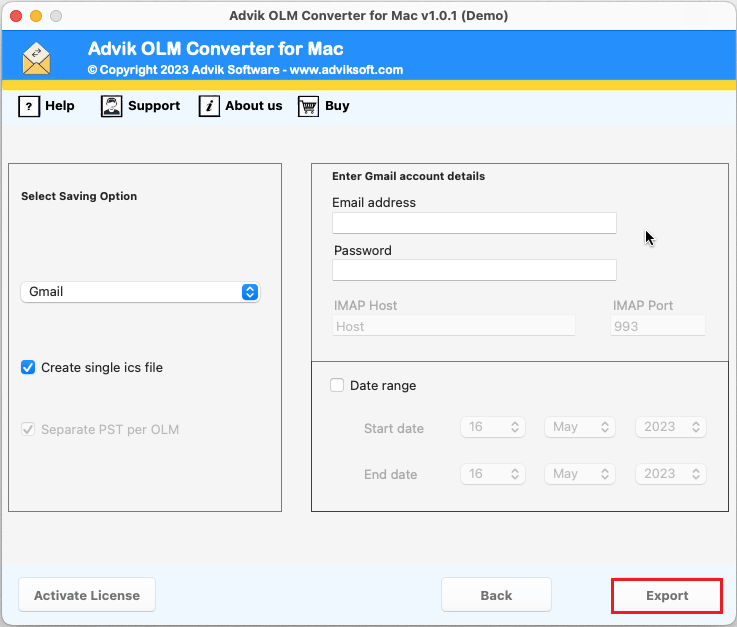
Task: Open the Gmail saving option dropdown
Action: pos(140,292)
